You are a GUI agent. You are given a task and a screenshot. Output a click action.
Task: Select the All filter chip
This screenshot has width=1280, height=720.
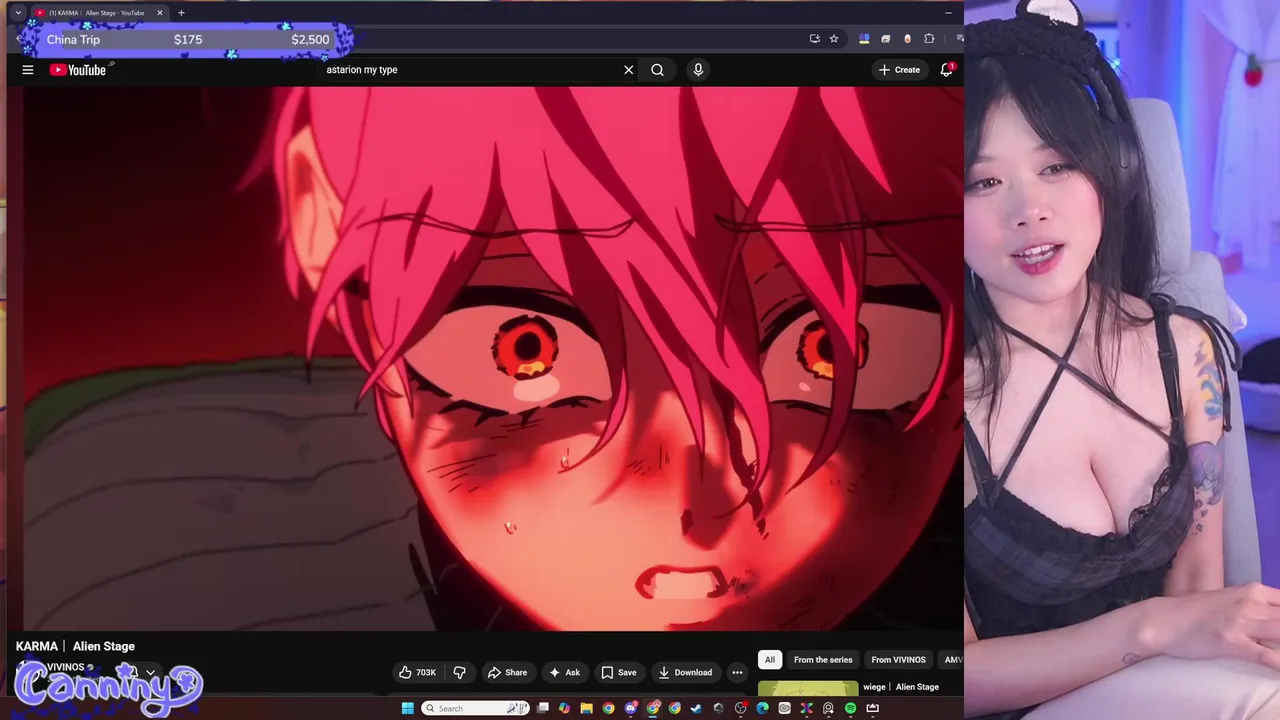point(770,659)
